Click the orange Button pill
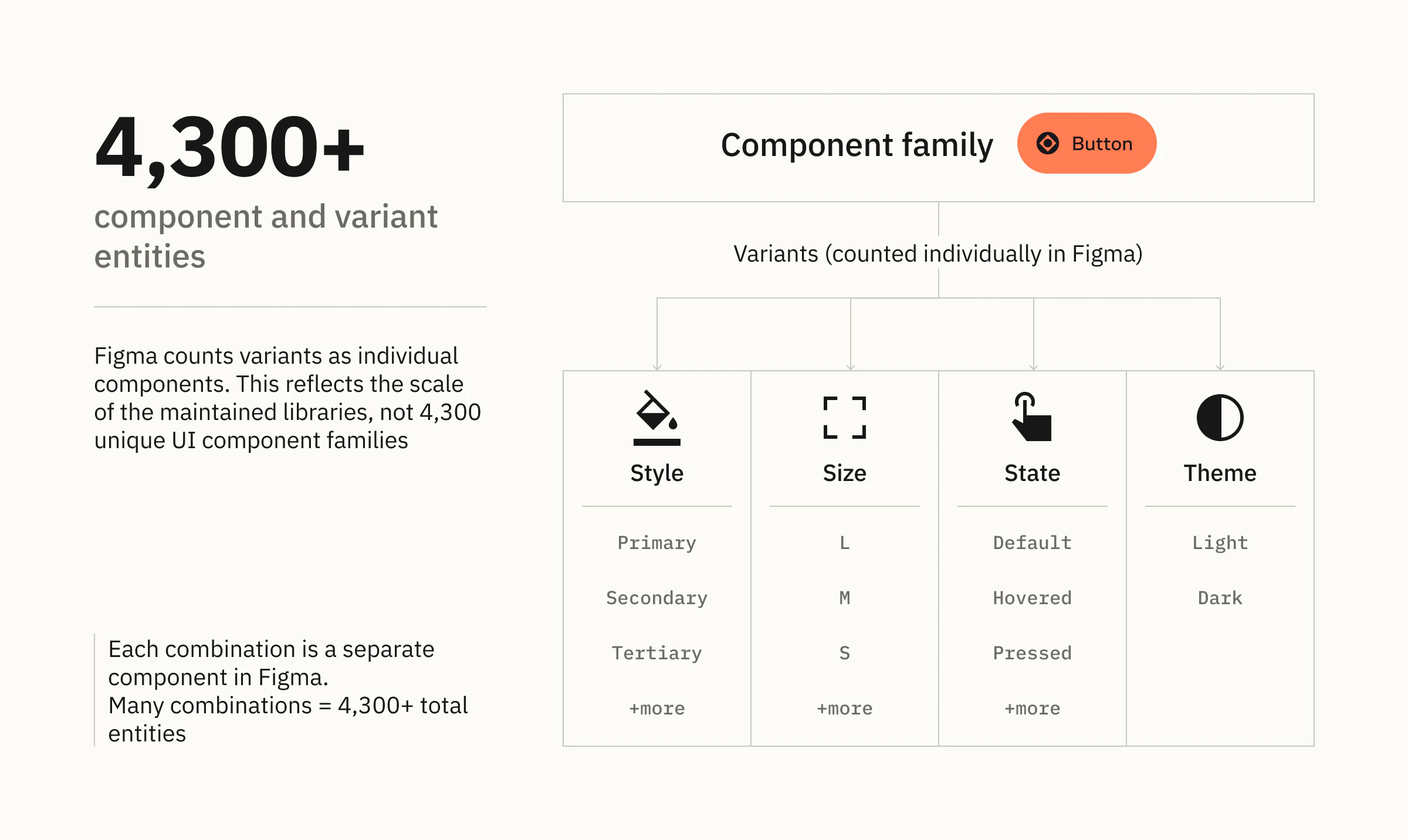1408x840 pixels. point(1087,143)
